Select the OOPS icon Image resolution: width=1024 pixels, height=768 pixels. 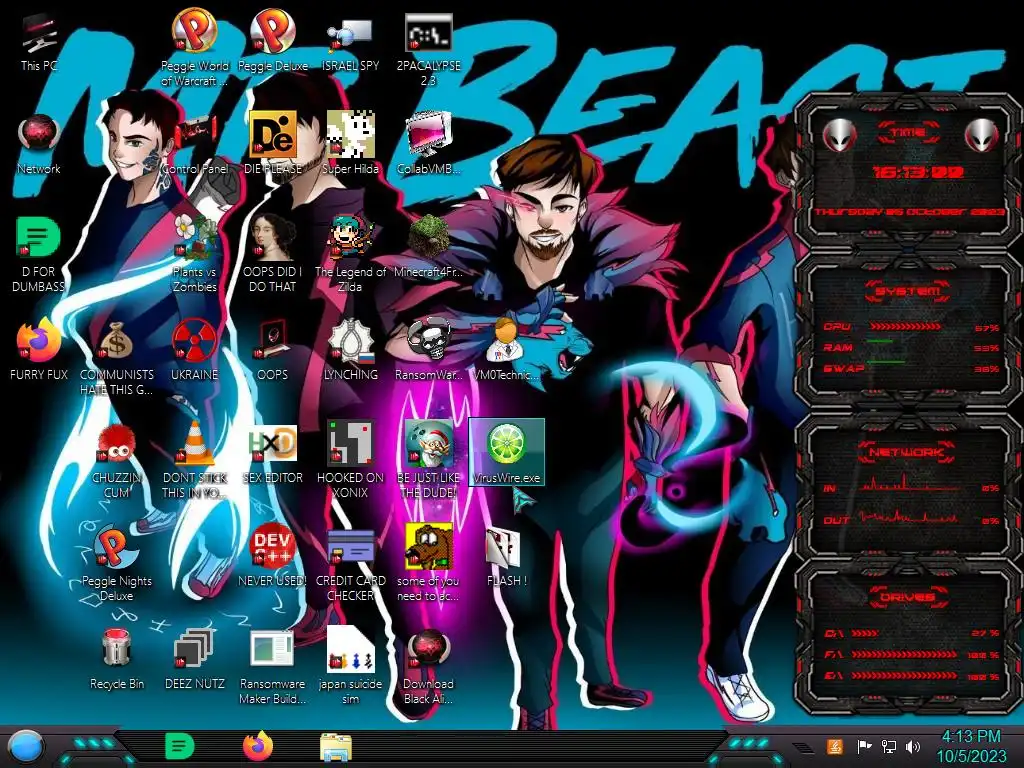pos(272,349)
